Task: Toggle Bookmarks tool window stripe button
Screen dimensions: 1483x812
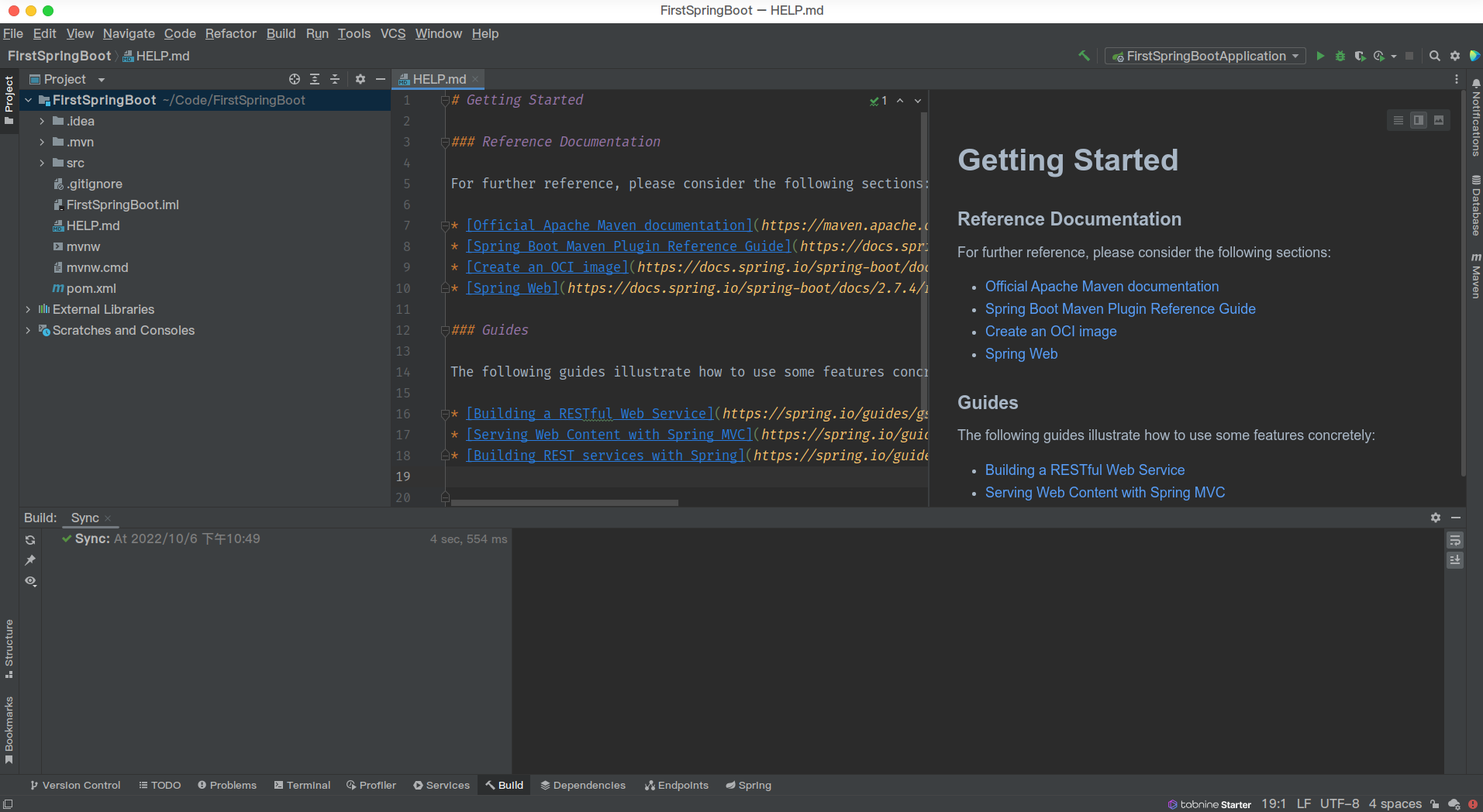Action: pyautogui.click(x=9, y=731)
